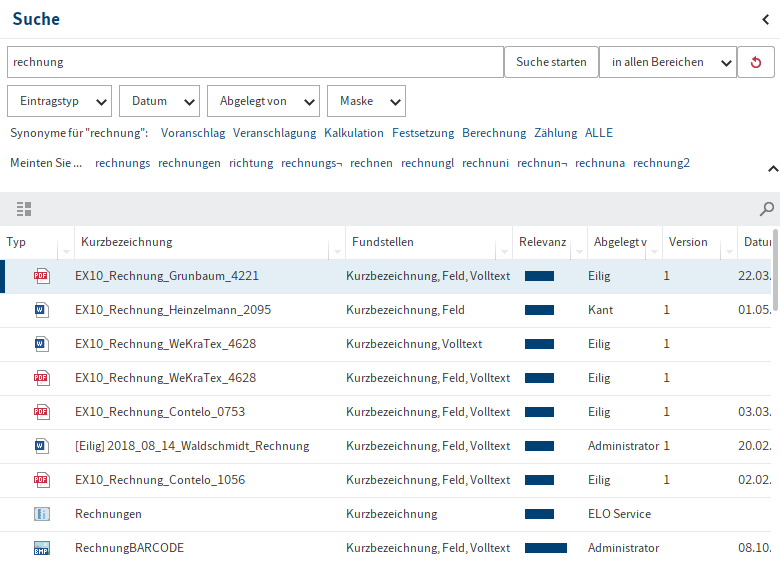780x561 pixels.
Task: Select the suggestion 'rechnung2'
Action: (x=662, y=163)
